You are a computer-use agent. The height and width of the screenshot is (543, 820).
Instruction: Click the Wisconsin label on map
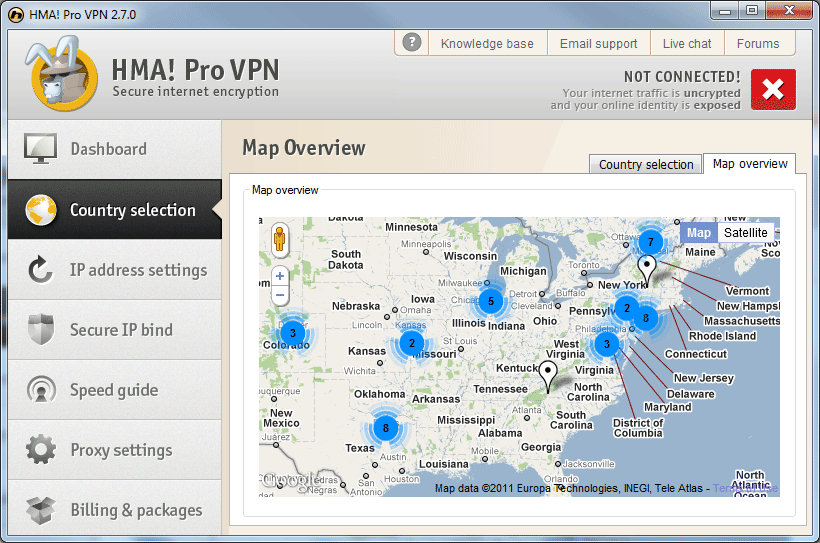[470, 256]
